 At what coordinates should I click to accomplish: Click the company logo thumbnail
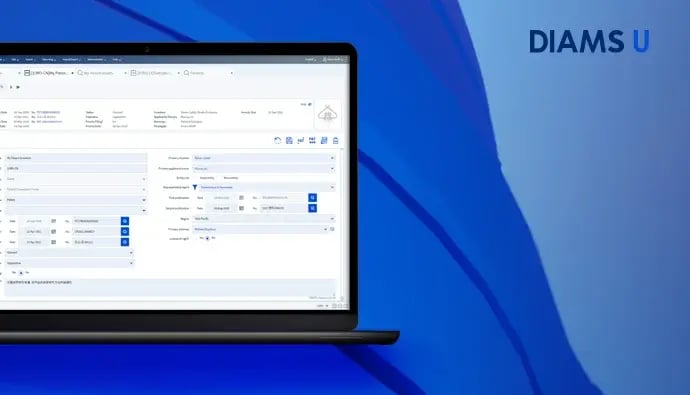[x=328, y=115]
